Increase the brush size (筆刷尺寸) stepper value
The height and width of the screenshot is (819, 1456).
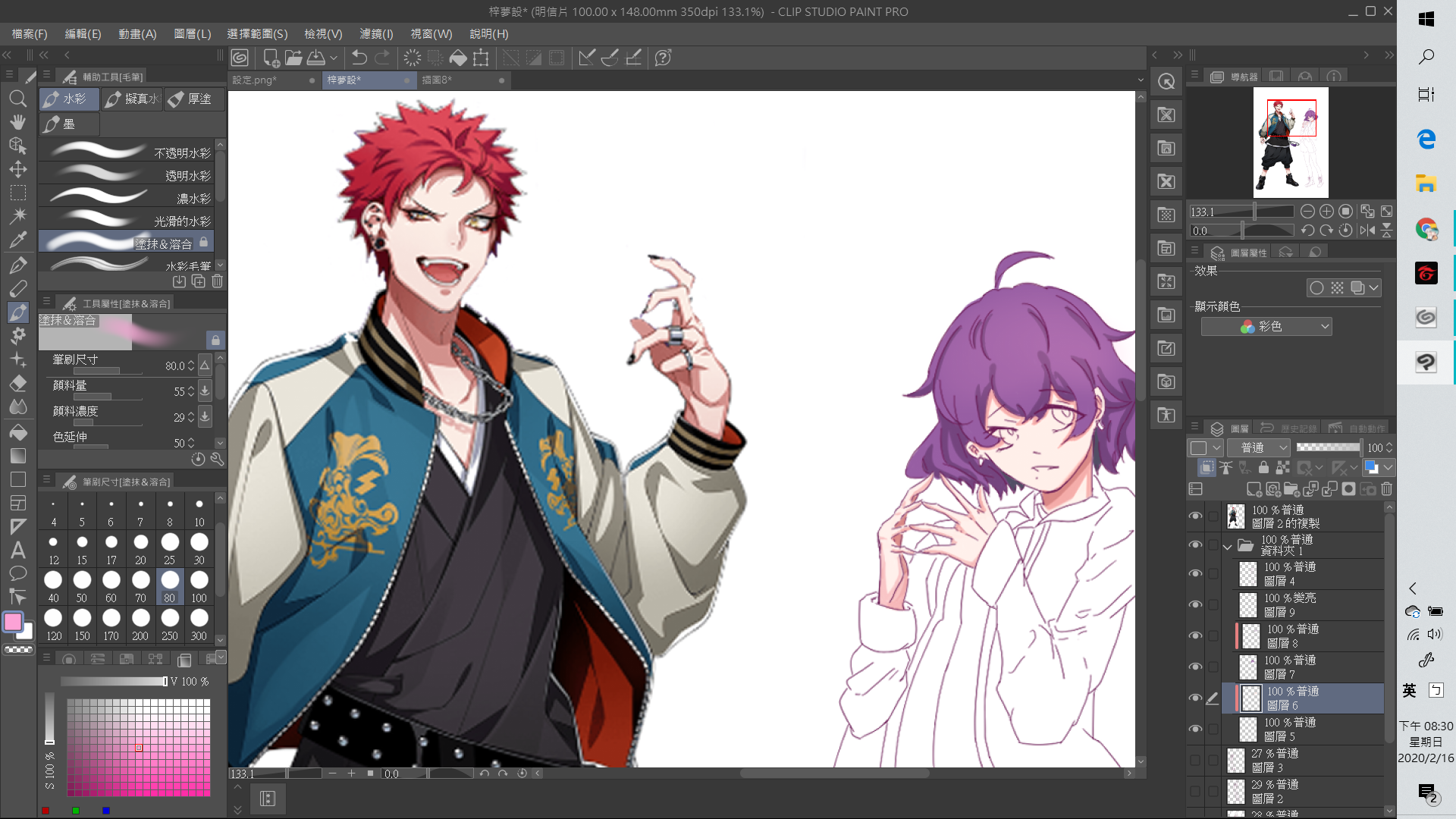[x=190, y=362]
